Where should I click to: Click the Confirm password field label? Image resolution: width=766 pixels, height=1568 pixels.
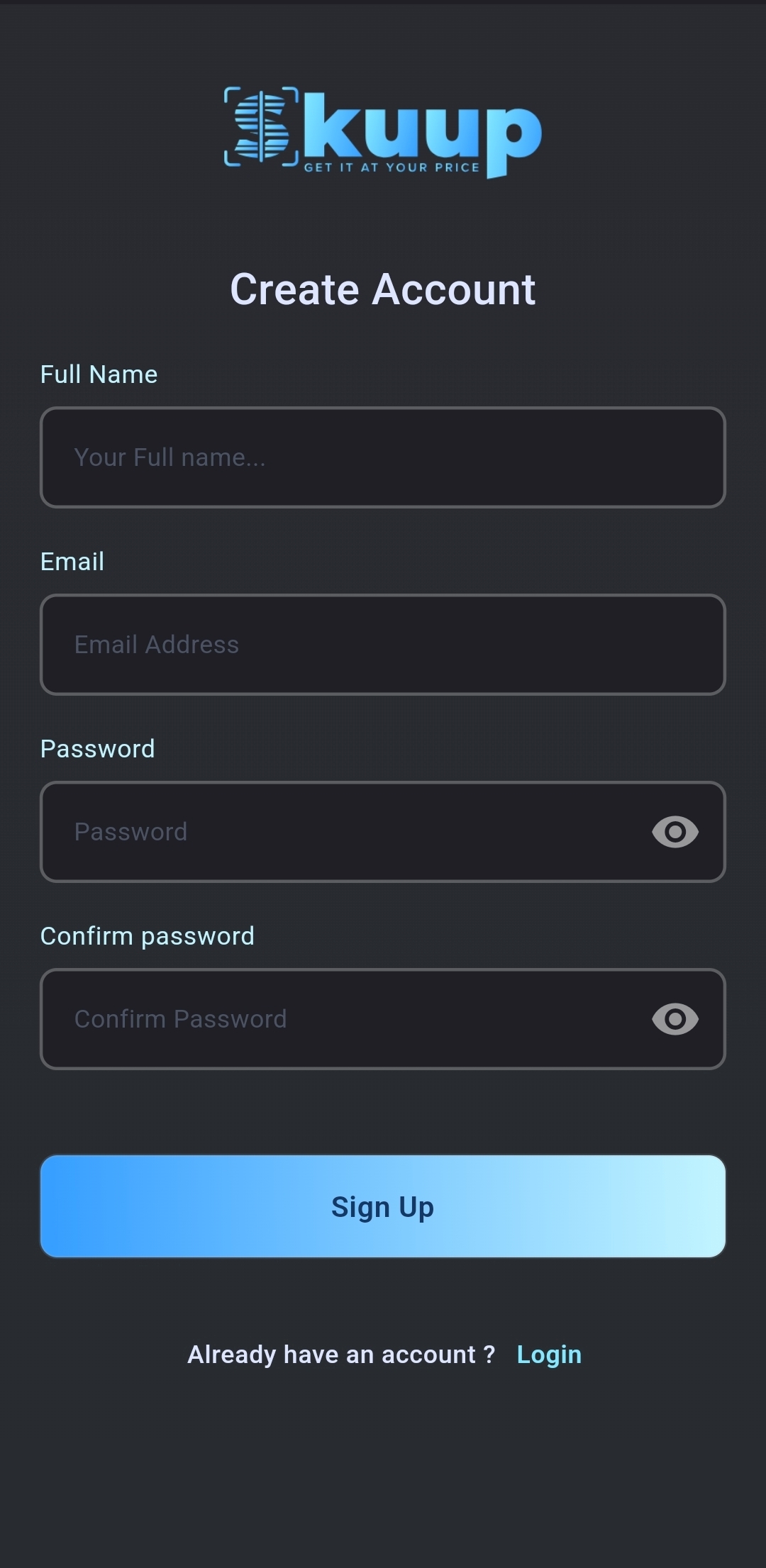147,936
